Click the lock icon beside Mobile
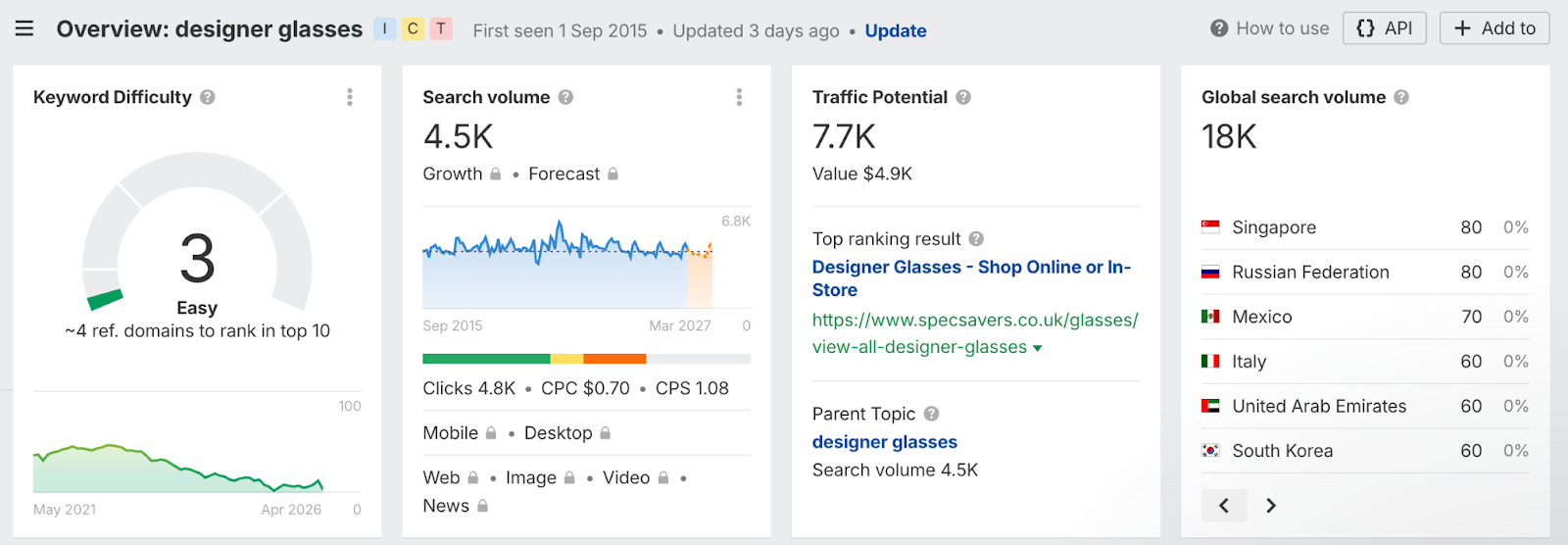This screenshot has width=1568, height=545. [491, 433]
